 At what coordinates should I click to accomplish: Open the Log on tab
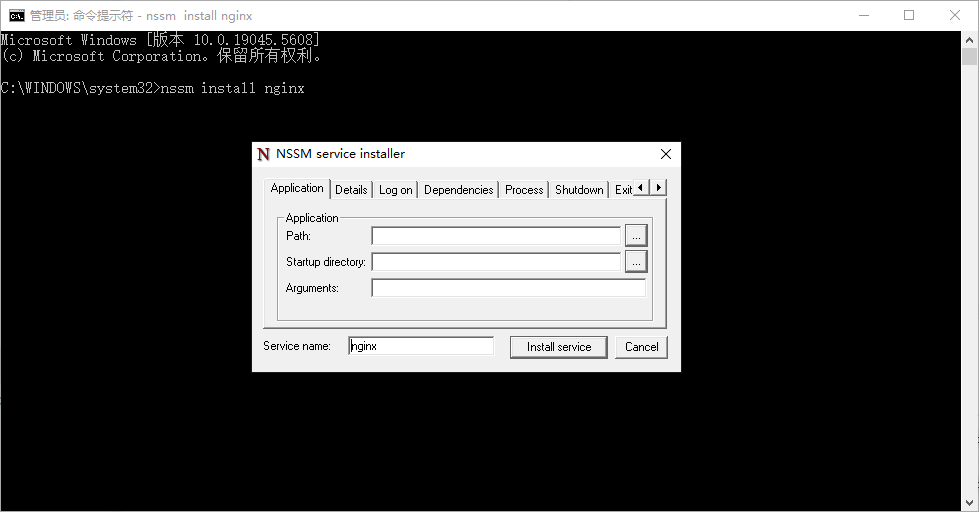tap(395, 190)
